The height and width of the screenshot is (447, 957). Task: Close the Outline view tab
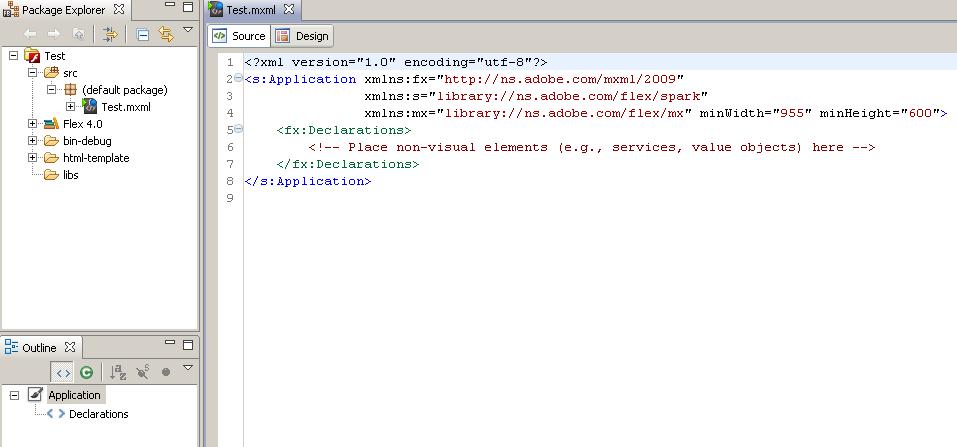click(x=70, y=347)
